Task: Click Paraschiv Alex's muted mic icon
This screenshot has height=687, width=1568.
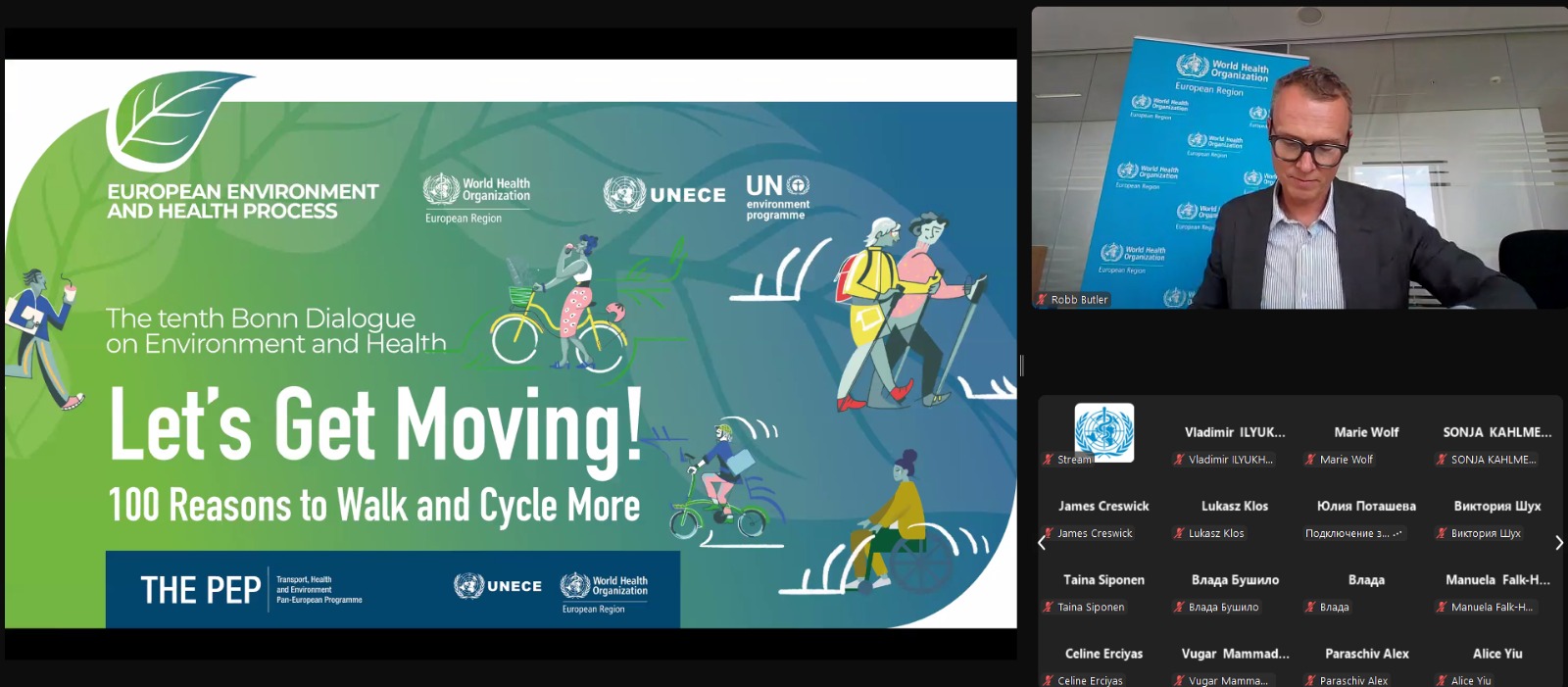Action: [1310, 680]
